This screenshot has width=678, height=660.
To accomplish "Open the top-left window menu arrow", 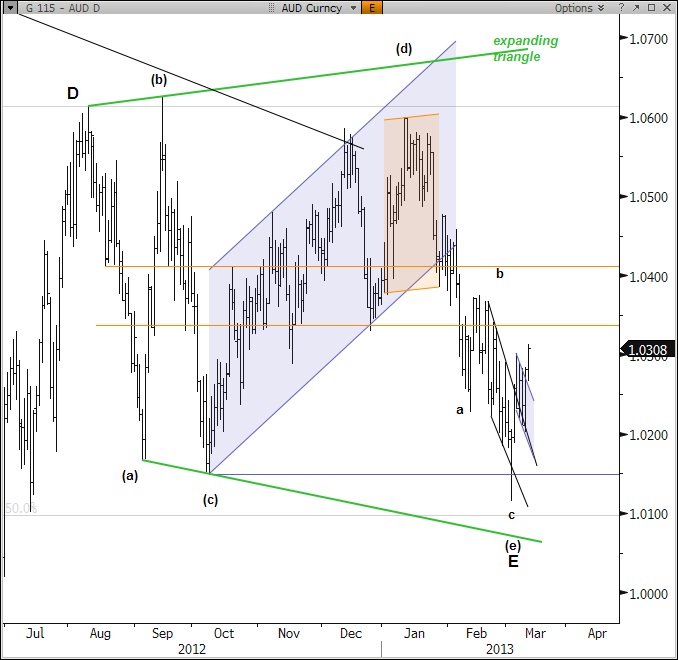I will [10, 8].
